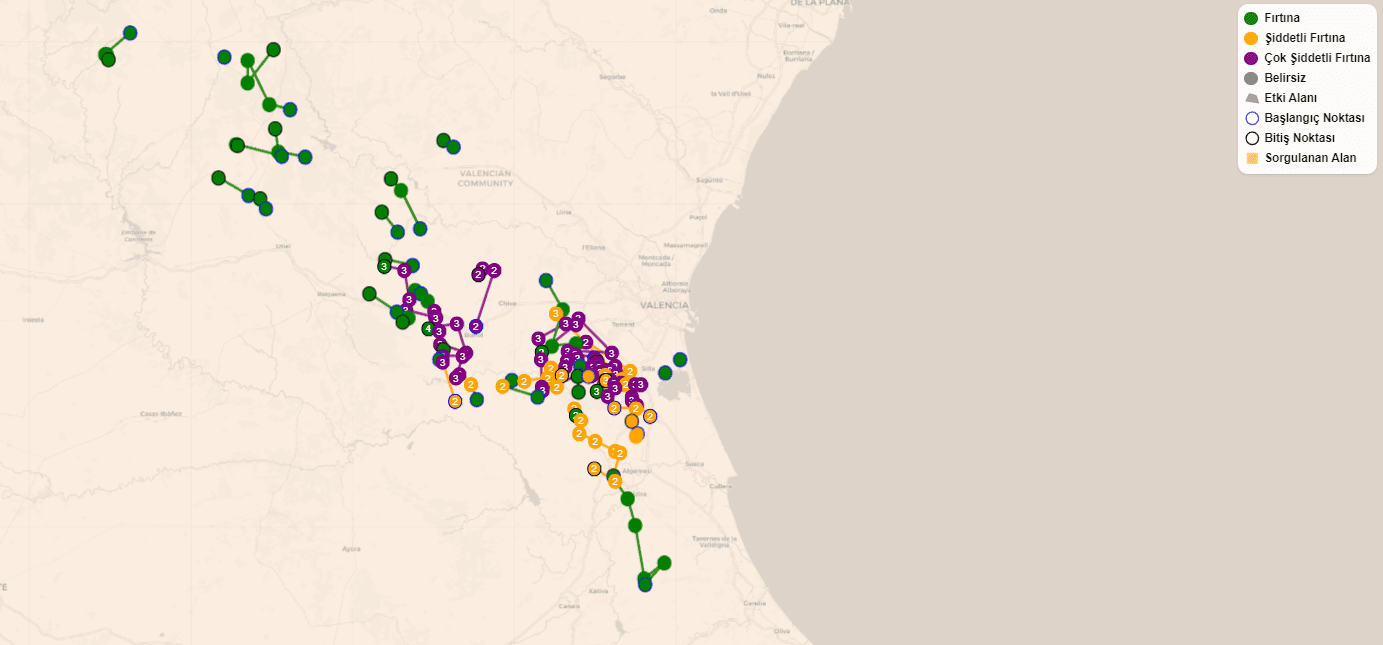
Task: Click the orange Şiddetli Fırtına legend circle
Action: 1251,38
